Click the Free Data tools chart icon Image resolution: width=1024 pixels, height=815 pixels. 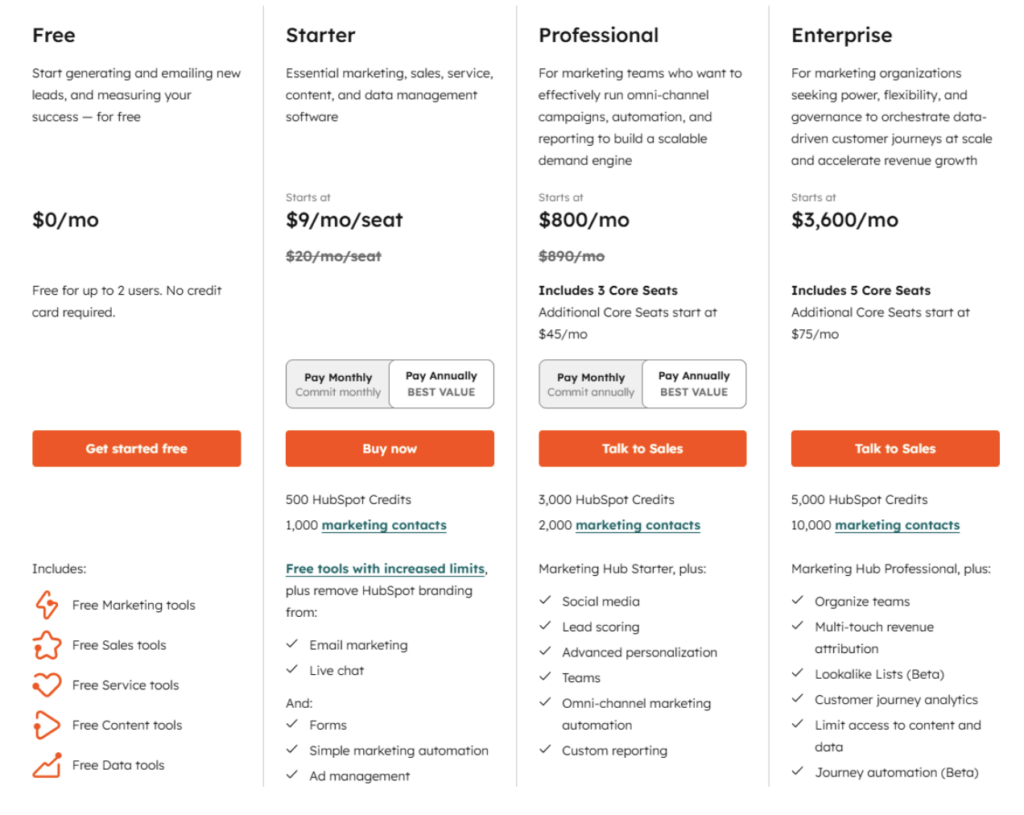[47, 765]
